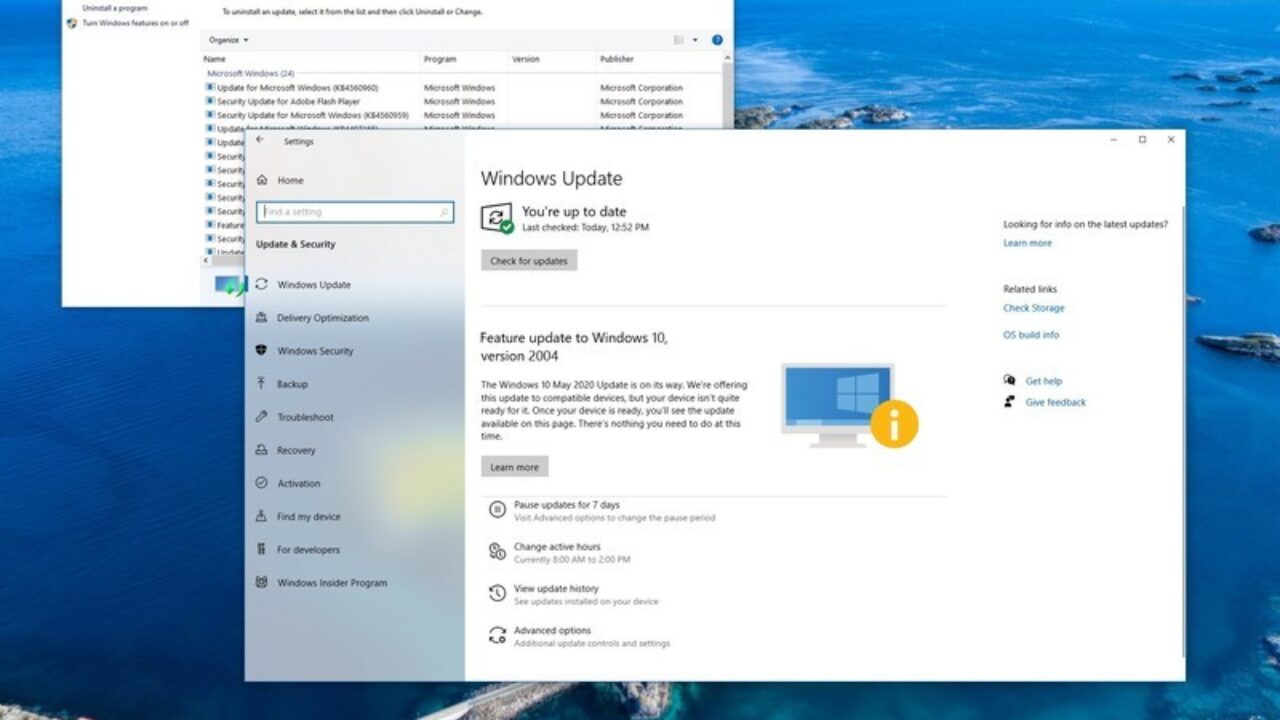Click the Pause updates for 7 days icon

pos(497,510)
